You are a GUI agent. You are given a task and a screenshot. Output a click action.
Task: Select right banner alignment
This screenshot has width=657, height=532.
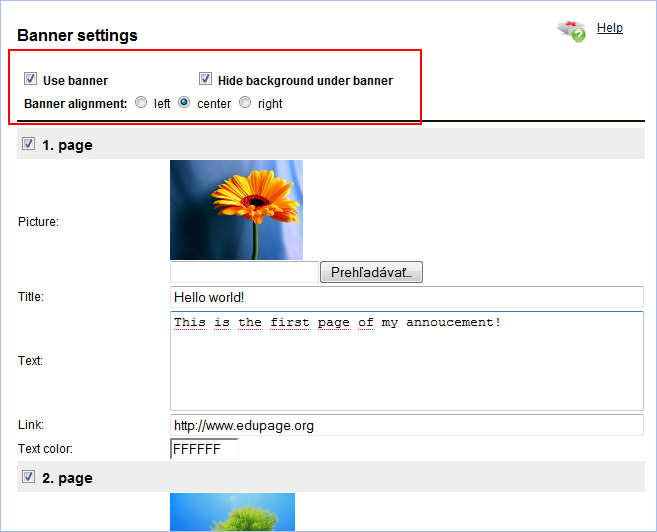coord(245,103)
